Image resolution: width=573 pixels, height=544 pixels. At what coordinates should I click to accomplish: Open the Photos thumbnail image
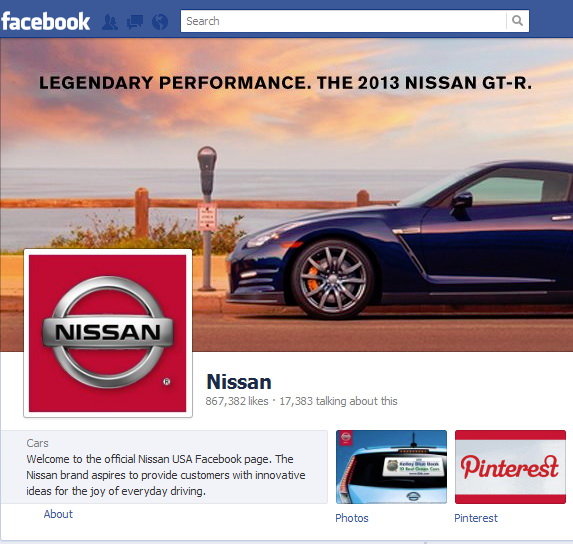pyautogui.click(x=391, y=467)
